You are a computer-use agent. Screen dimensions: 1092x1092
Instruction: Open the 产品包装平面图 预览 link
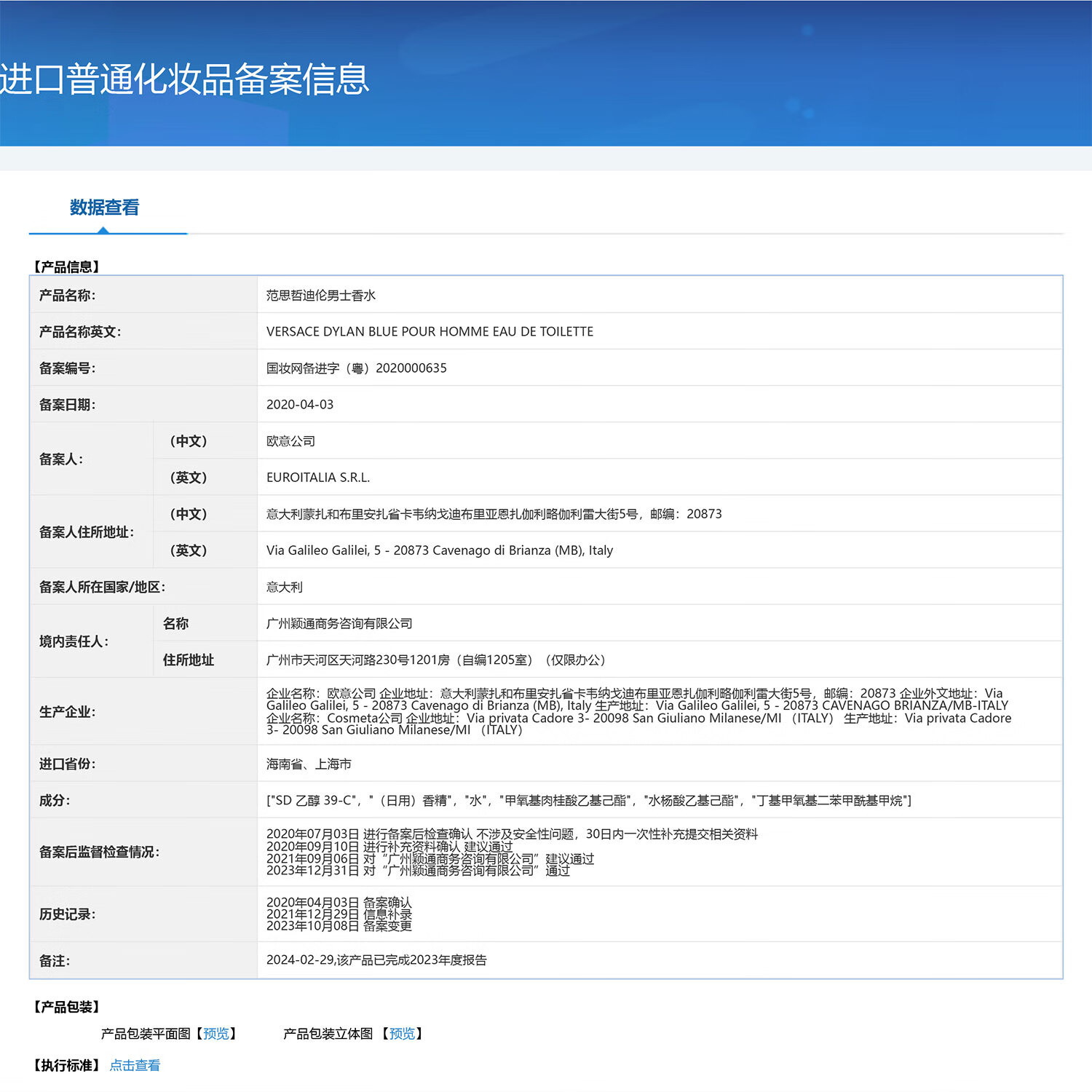(x=218, y=1033)
